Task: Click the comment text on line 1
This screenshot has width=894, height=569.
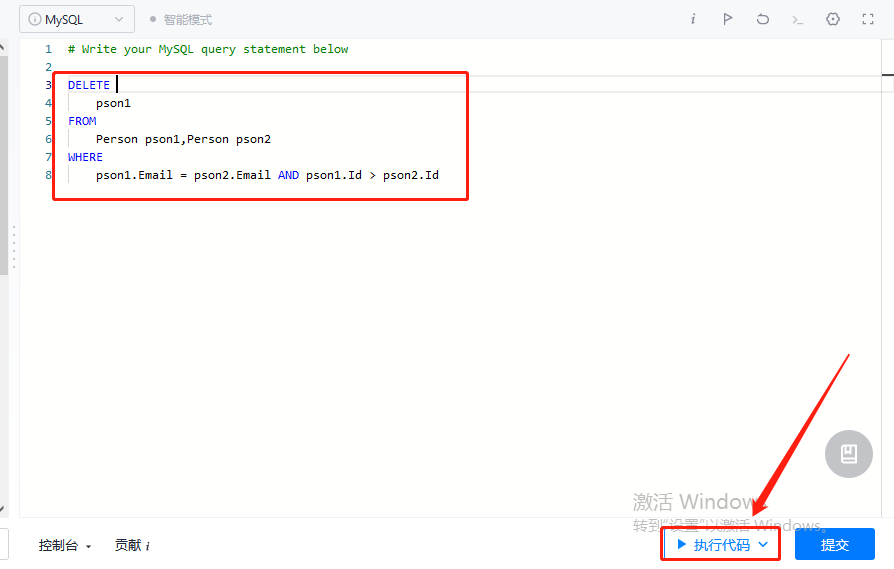Action: [208, 49]
